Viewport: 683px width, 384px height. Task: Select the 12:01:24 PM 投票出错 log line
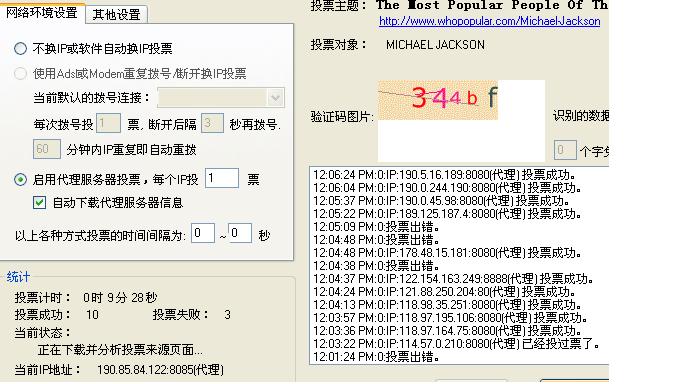pos(376,357)
